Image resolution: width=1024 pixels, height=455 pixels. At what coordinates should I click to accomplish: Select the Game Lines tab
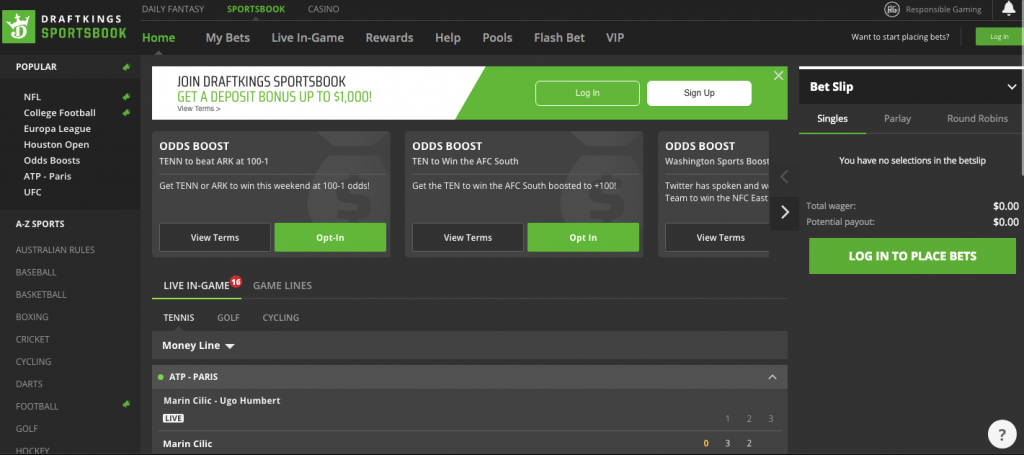[282, 285]
